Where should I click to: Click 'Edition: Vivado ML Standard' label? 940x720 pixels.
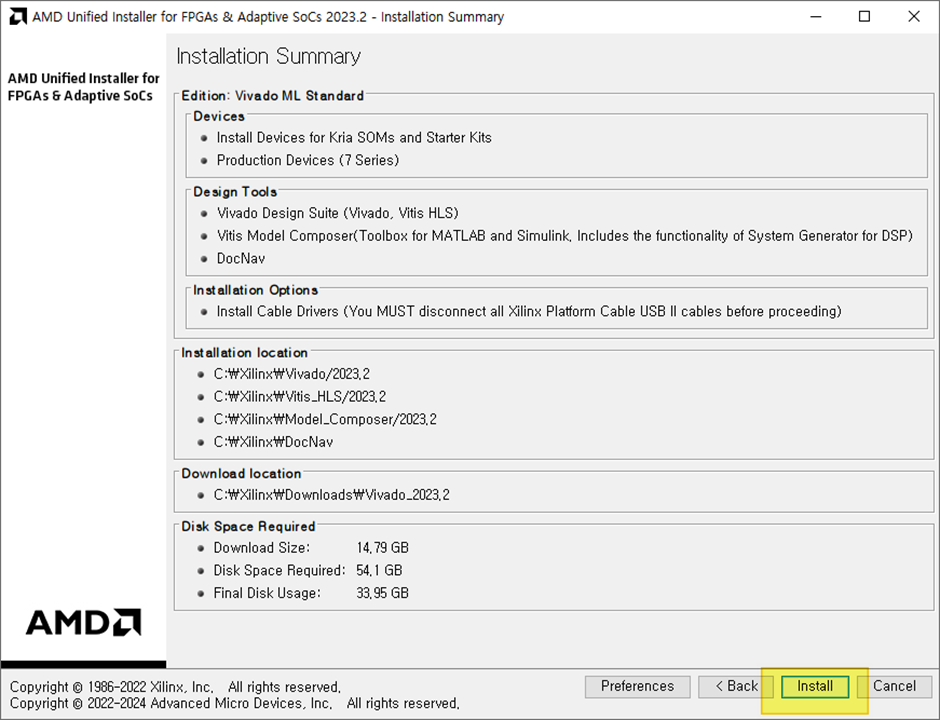(273, 96)
